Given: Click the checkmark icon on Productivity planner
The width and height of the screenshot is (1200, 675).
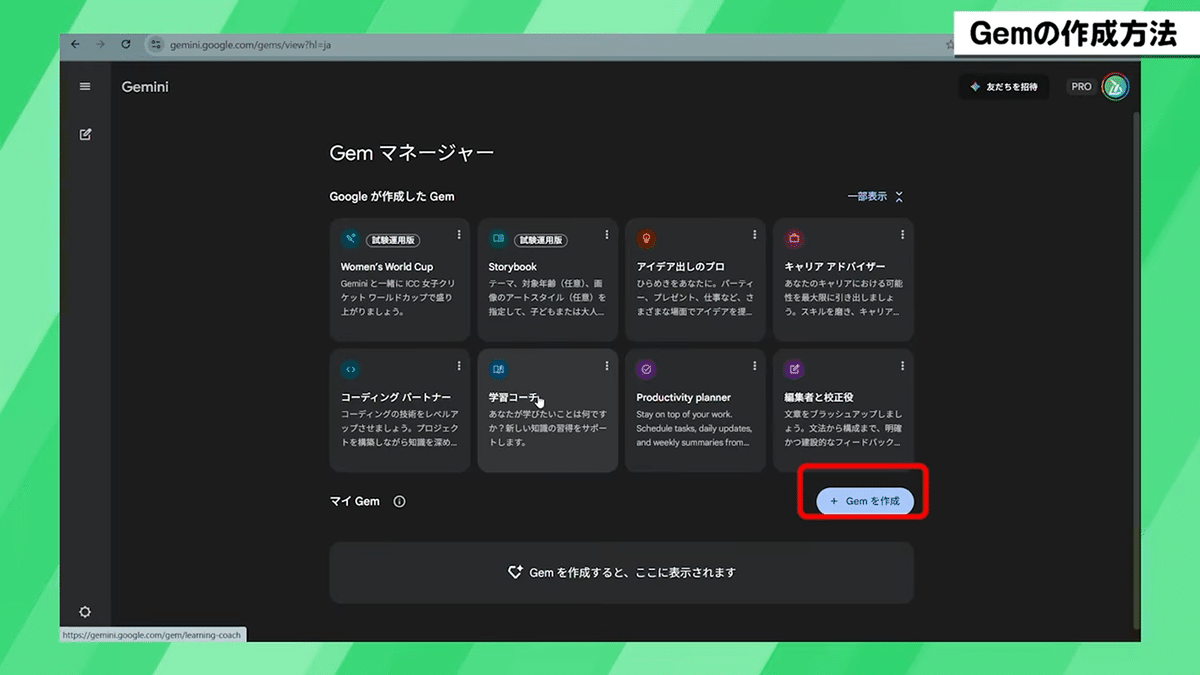Looking at the screenshot, I should (645, 369).
